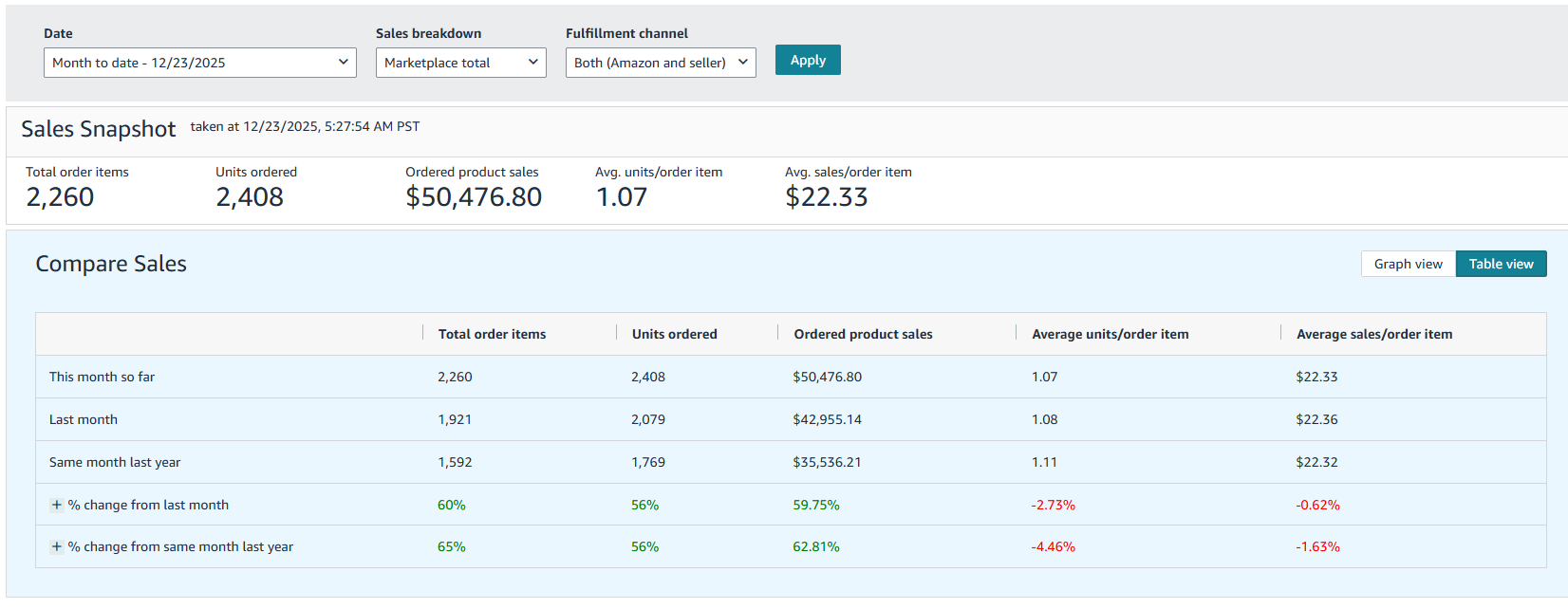Select the Last month row label
The image size is (1568, 609).
[84, 419]
